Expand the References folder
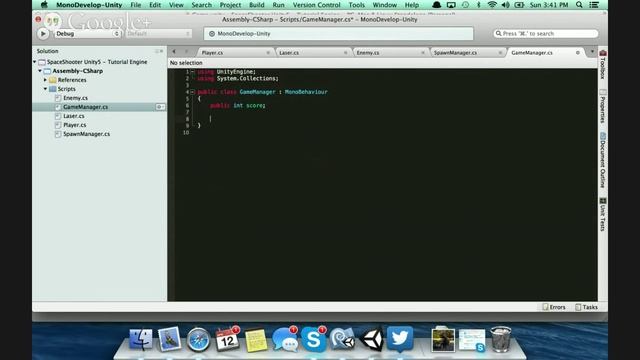 click(x=45, y=80)
